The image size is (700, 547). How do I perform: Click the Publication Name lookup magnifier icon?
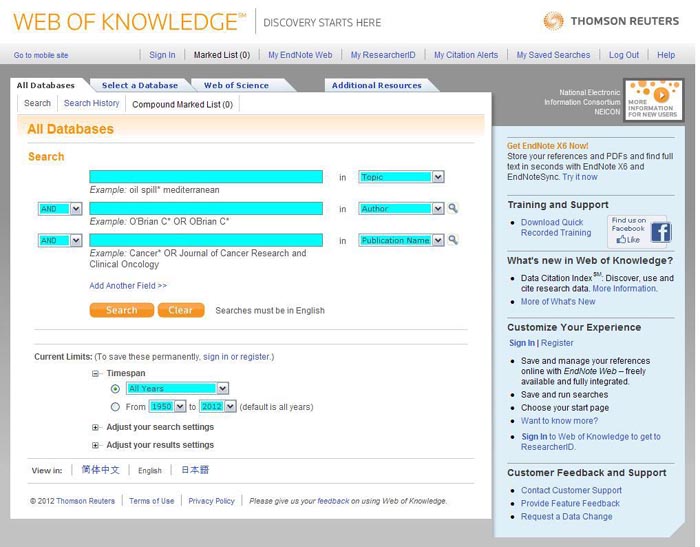click(x=453, y=241)
